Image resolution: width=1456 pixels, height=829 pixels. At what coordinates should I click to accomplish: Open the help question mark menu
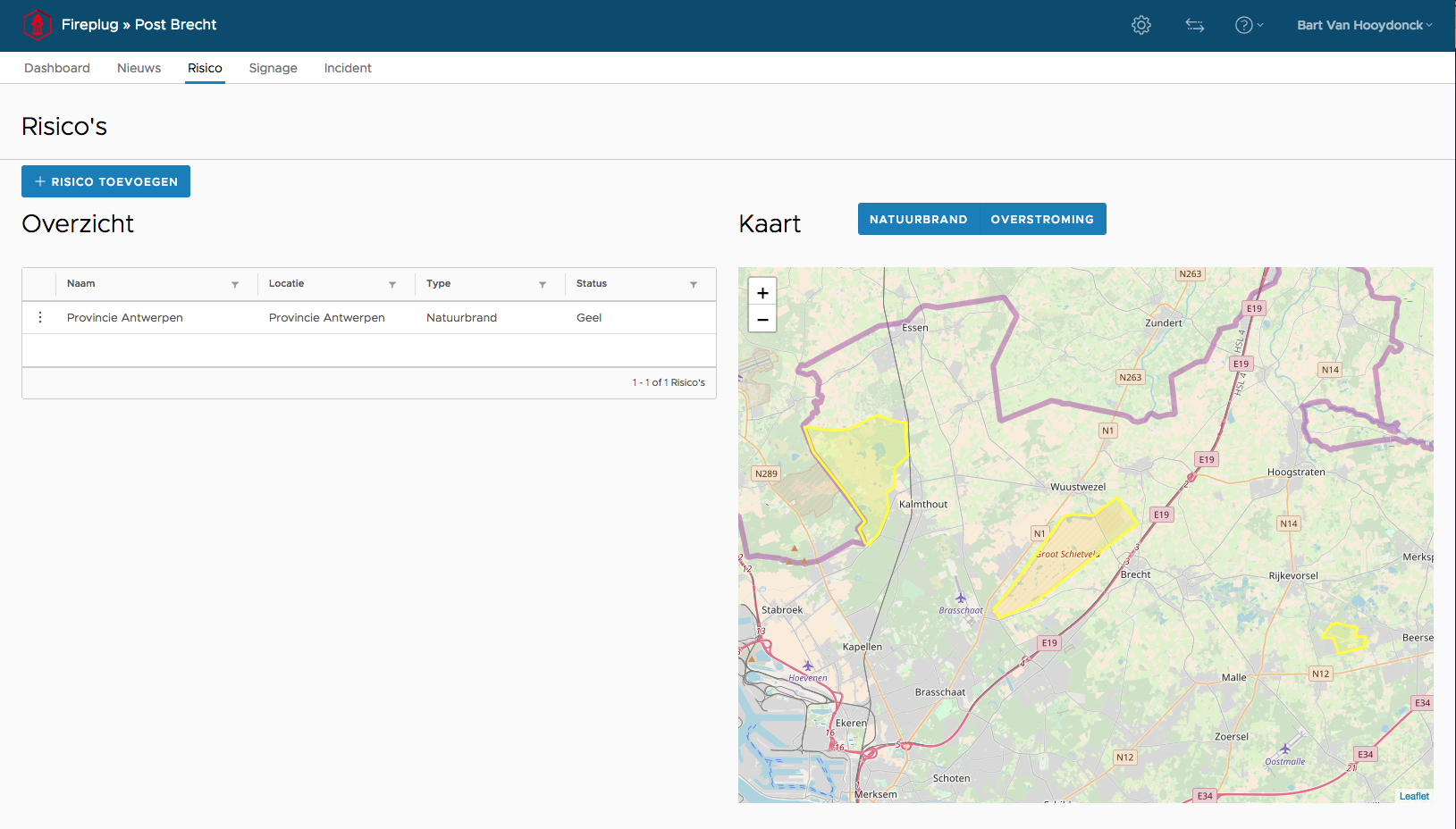1248,25
